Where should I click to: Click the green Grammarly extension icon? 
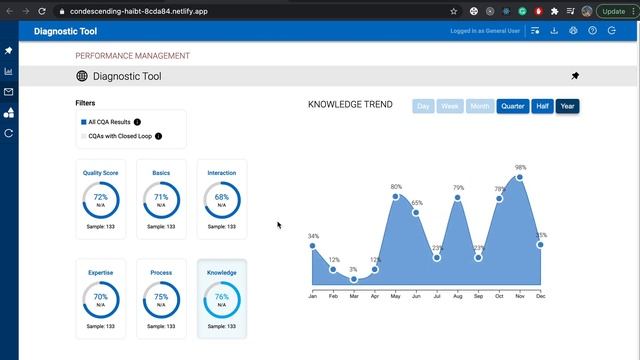pos(522,11)
